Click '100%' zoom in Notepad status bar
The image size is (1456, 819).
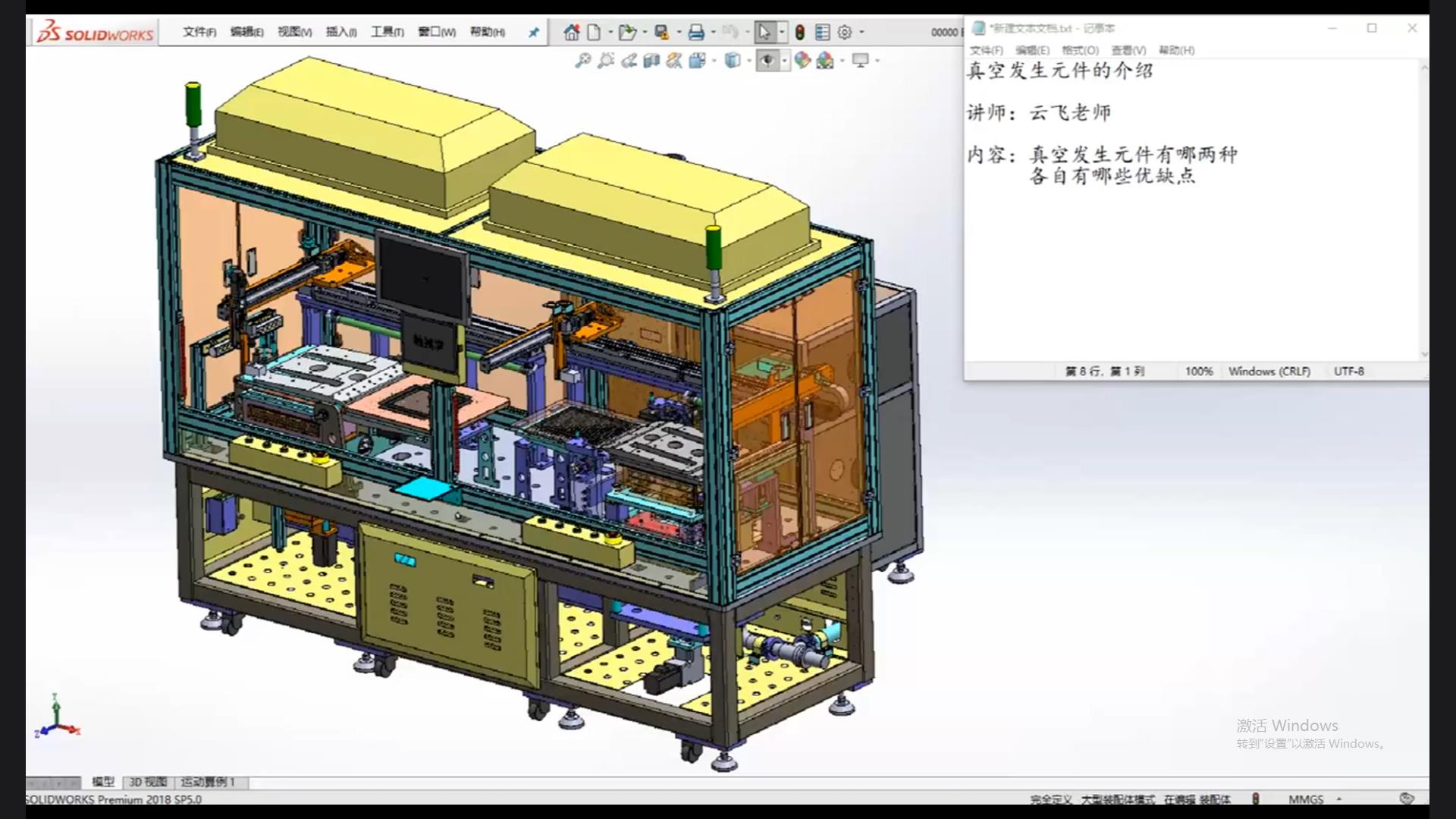coord(1199,372)
